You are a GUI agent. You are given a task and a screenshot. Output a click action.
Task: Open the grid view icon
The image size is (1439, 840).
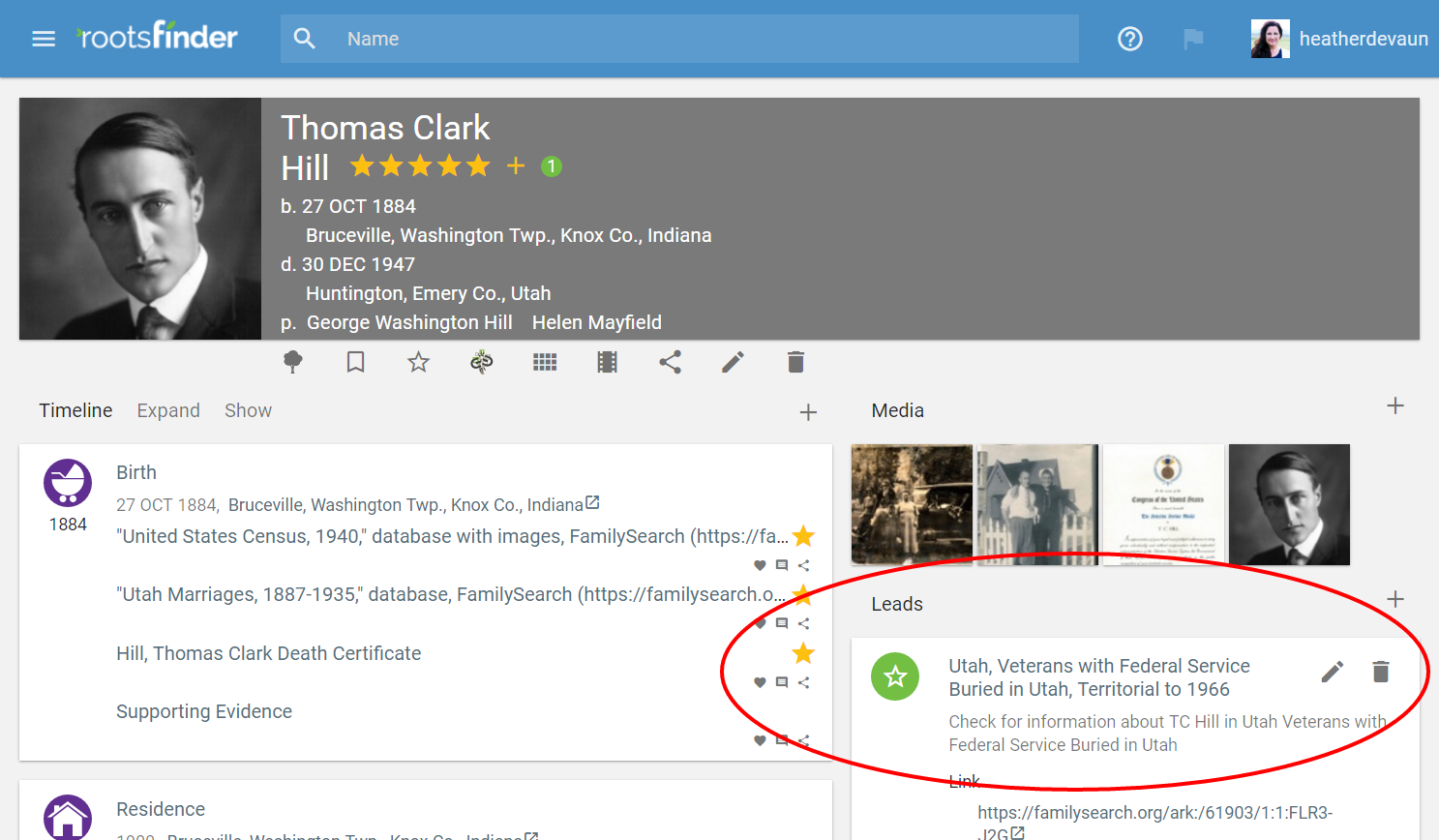tap(545, 362)
